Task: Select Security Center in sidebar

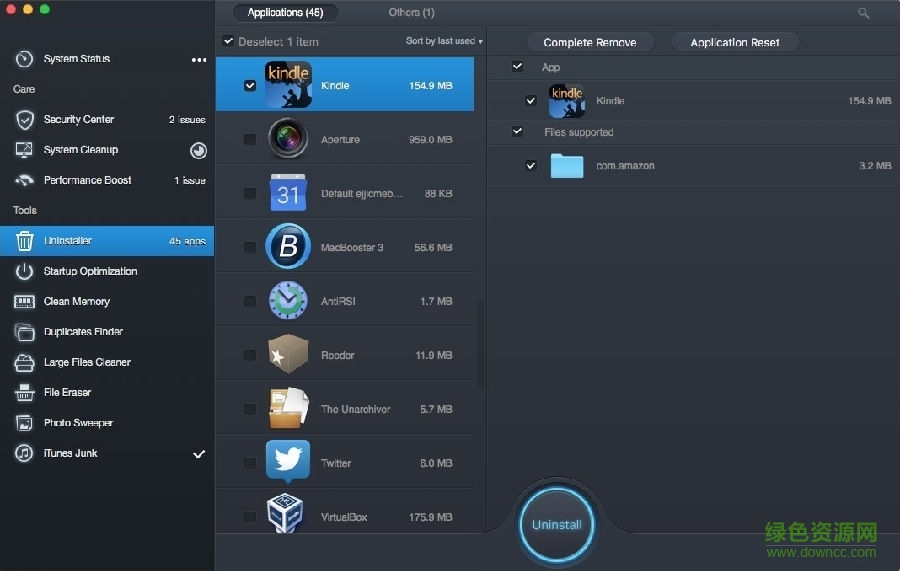Action: tap(107, 119)
